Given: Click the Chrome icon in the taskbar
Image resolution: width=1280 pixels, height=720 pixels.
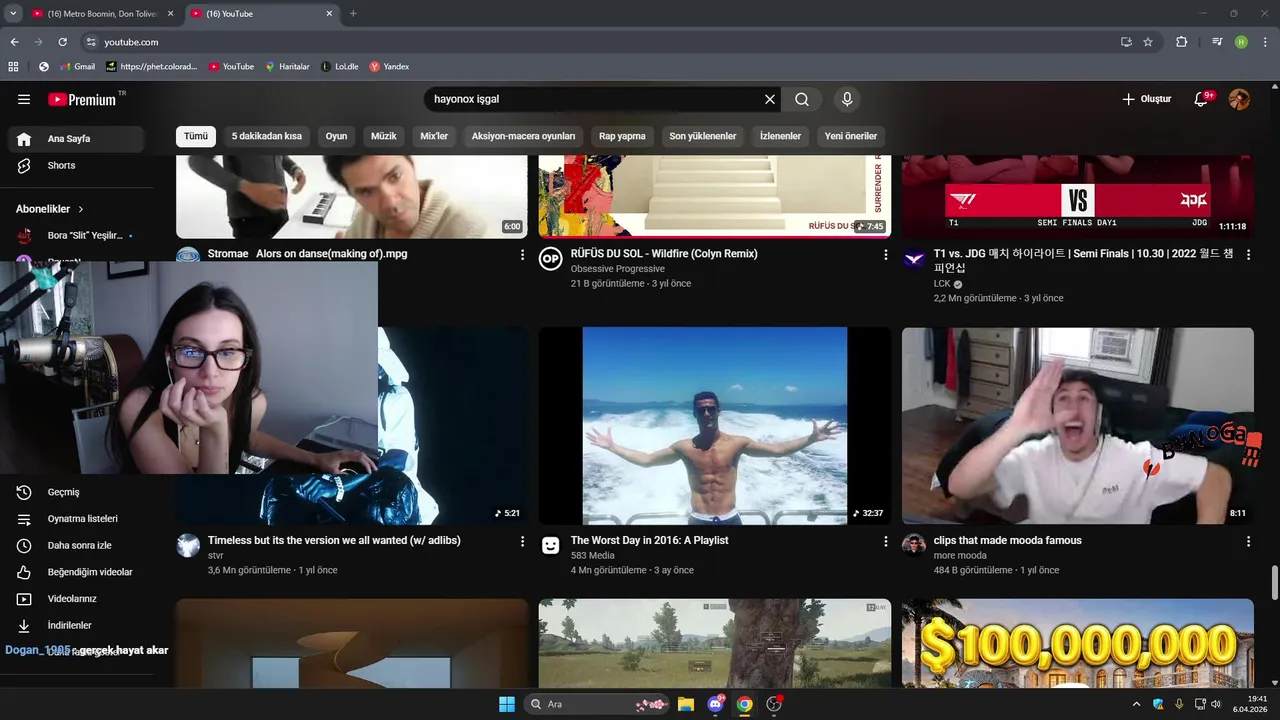Looking at the screenshot, I should [x=744, y=704].
